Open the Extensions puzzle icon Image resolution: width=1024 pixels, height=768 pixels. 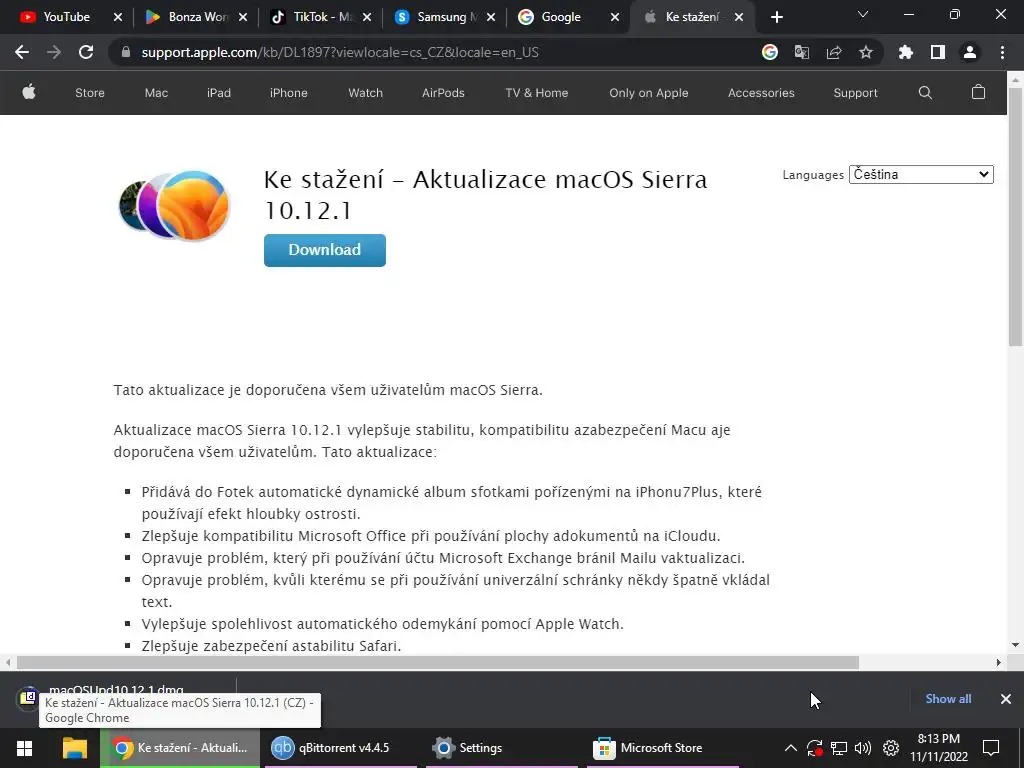click(x=906, y=52)
